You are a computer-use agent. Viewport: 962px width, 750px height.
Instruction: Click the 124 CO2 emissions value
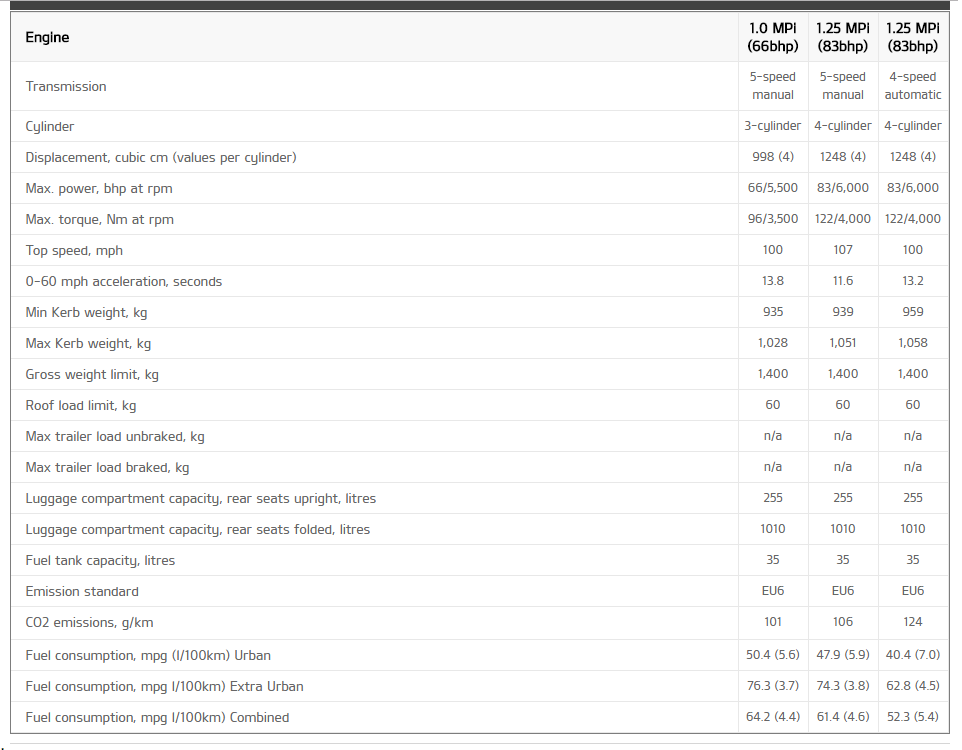912,622
